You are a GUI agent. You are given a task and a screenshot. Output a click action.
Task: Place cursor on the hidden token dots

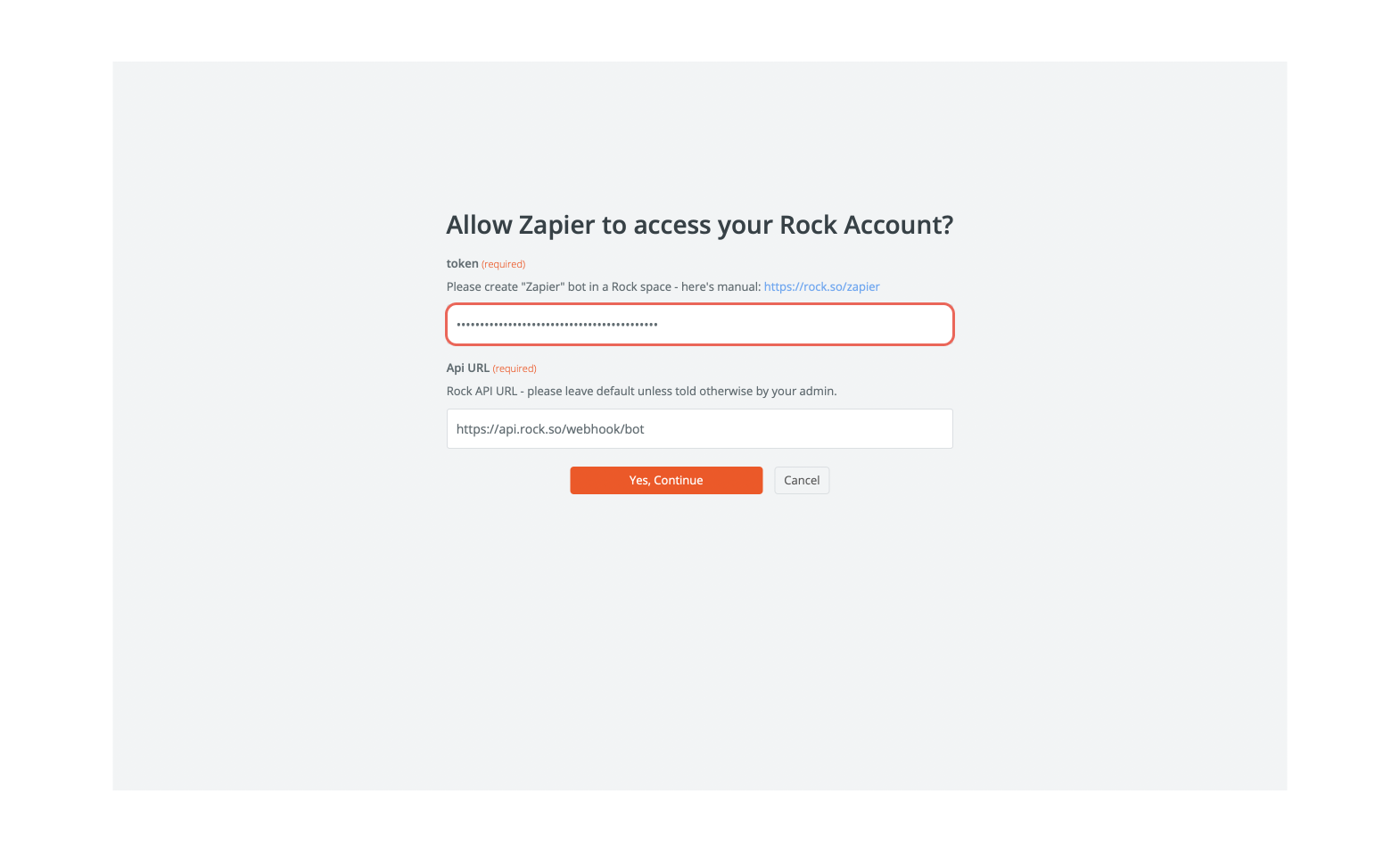(x=556, y=325)
